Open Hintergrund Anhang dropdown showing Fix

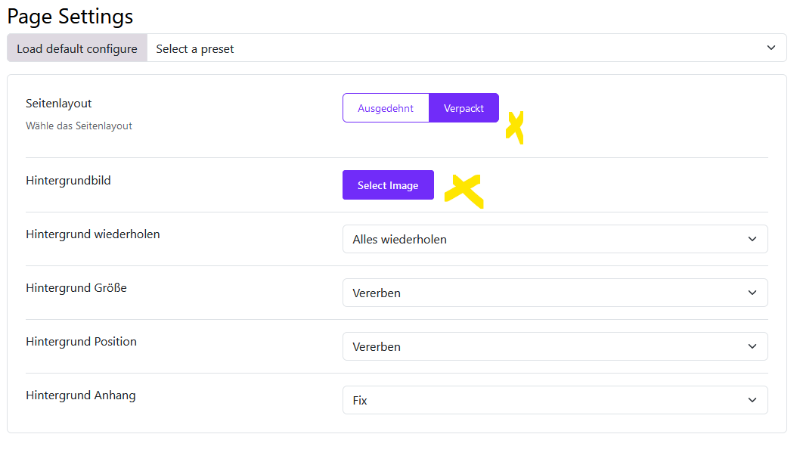555,400
